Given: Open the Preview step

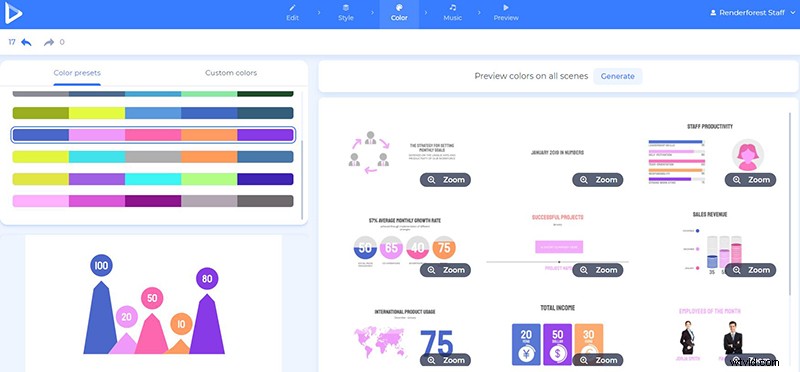Looking at the screenshot, I should 506,14.
